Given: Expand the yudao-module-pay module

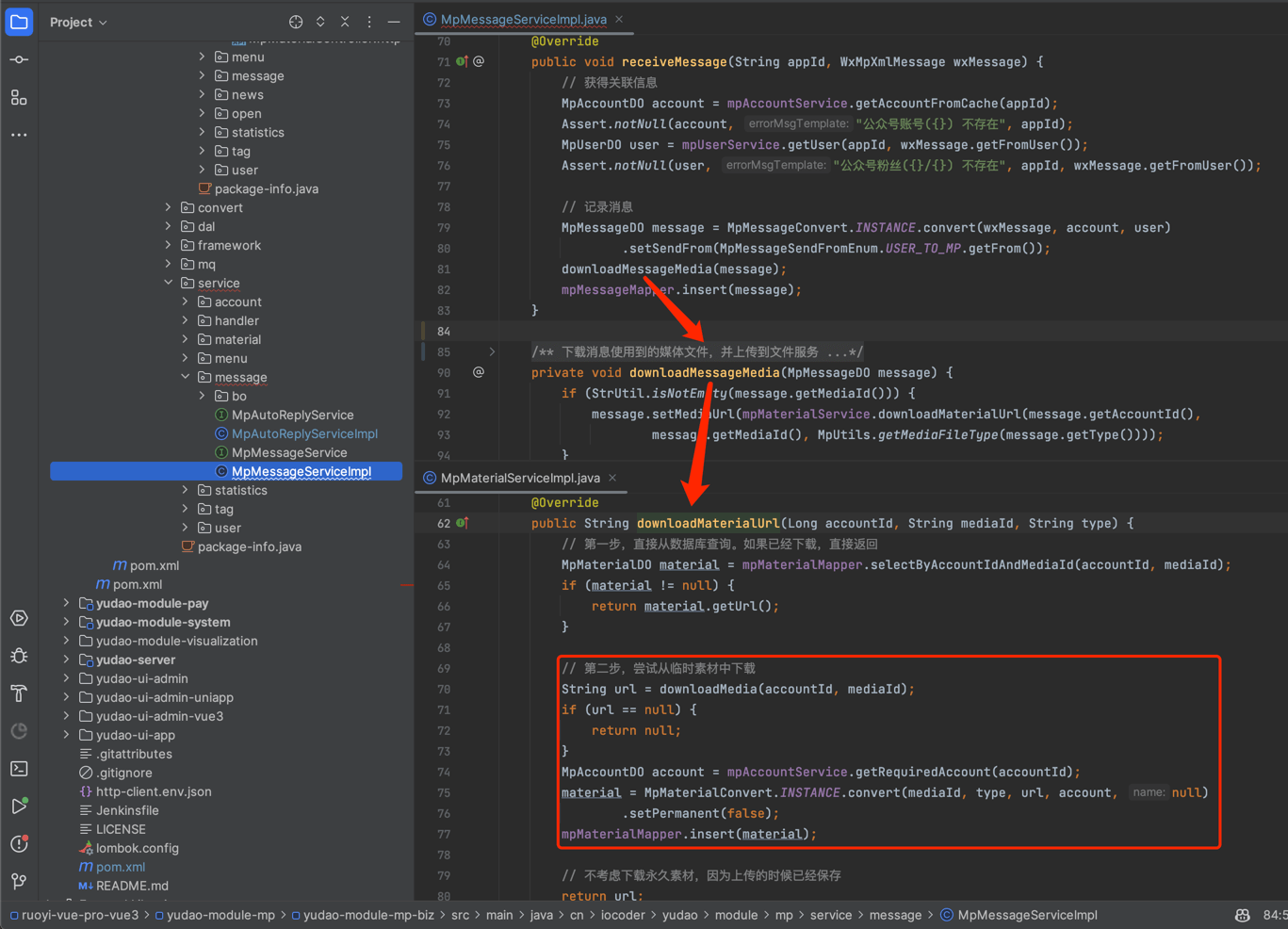Looking at the screenshot, I should point(66,603).
